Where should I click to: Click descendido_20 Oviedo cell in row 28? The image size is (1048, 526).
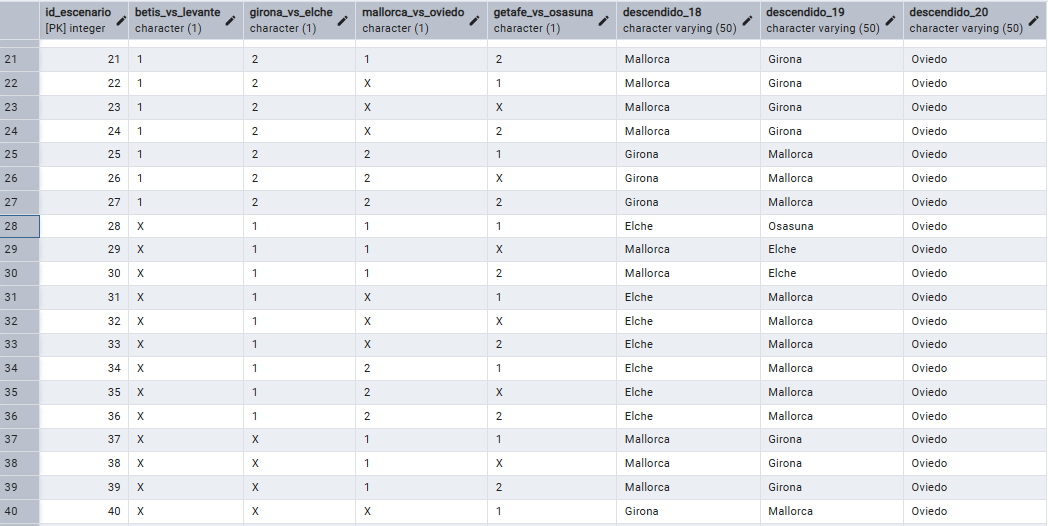pos(976,226)
